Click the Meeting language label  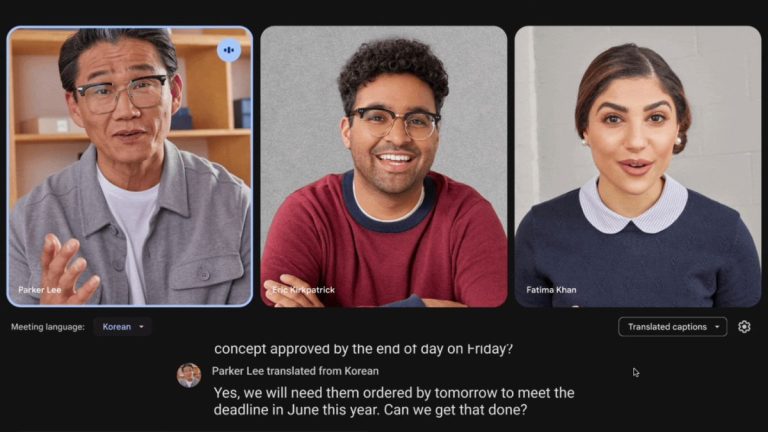(x=48, y=327)
